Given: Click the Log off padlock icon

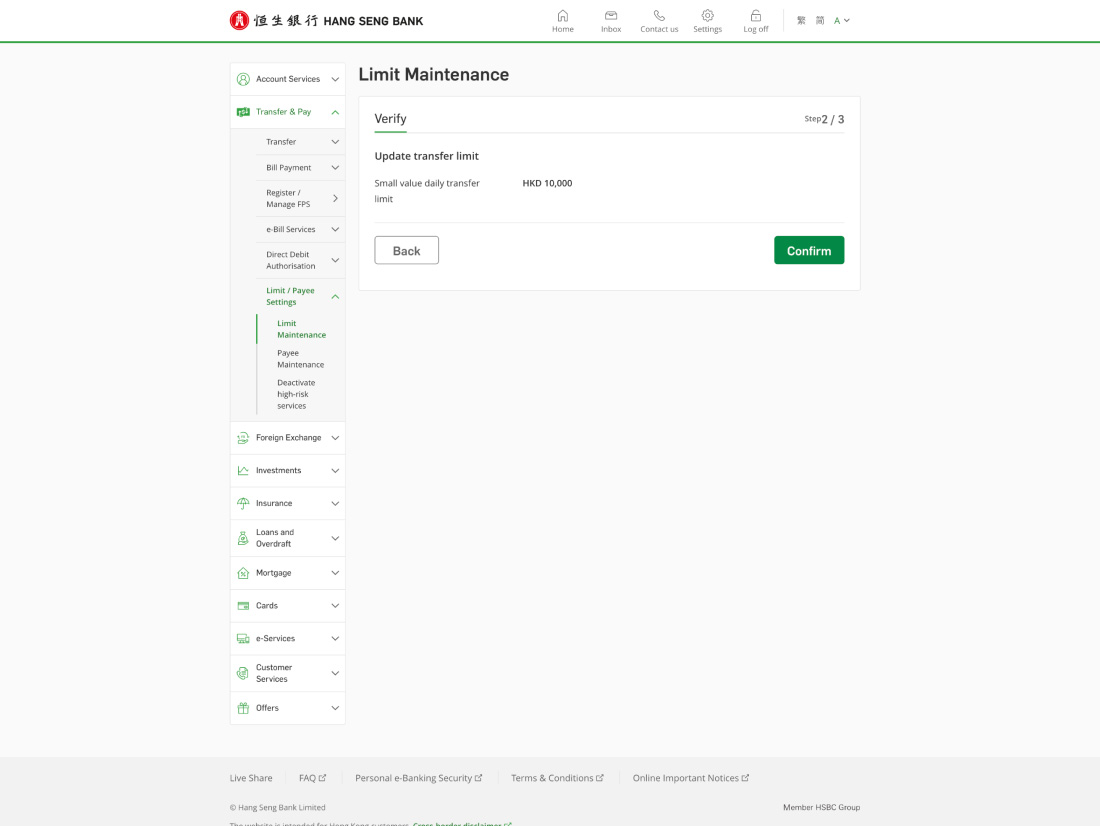Looking at the screenshot, I should [756, 16].
